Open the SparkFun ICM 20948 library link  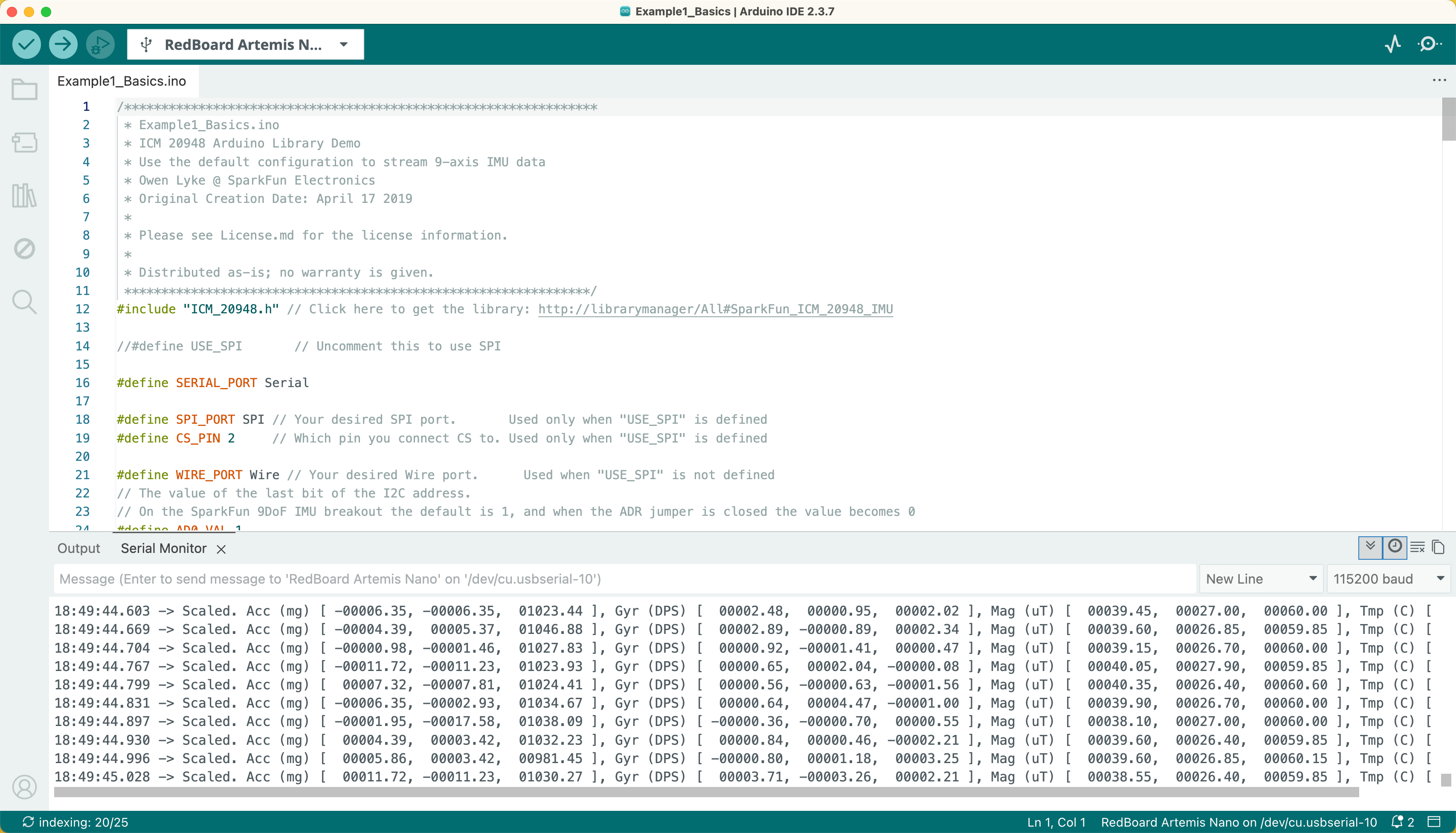pos(715,309)
